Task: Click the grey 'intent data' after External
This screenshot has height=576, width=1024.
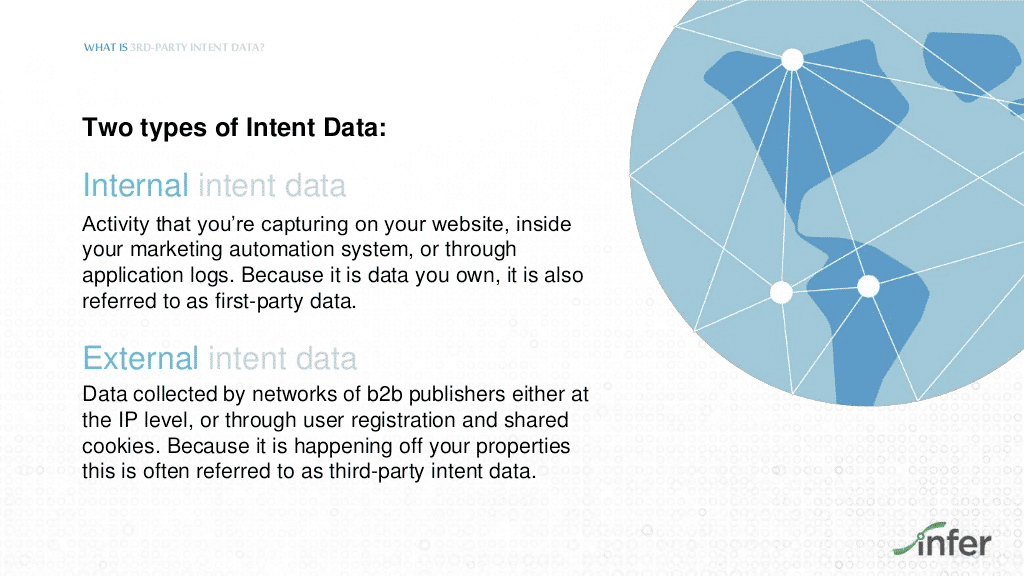Action: 283,359
